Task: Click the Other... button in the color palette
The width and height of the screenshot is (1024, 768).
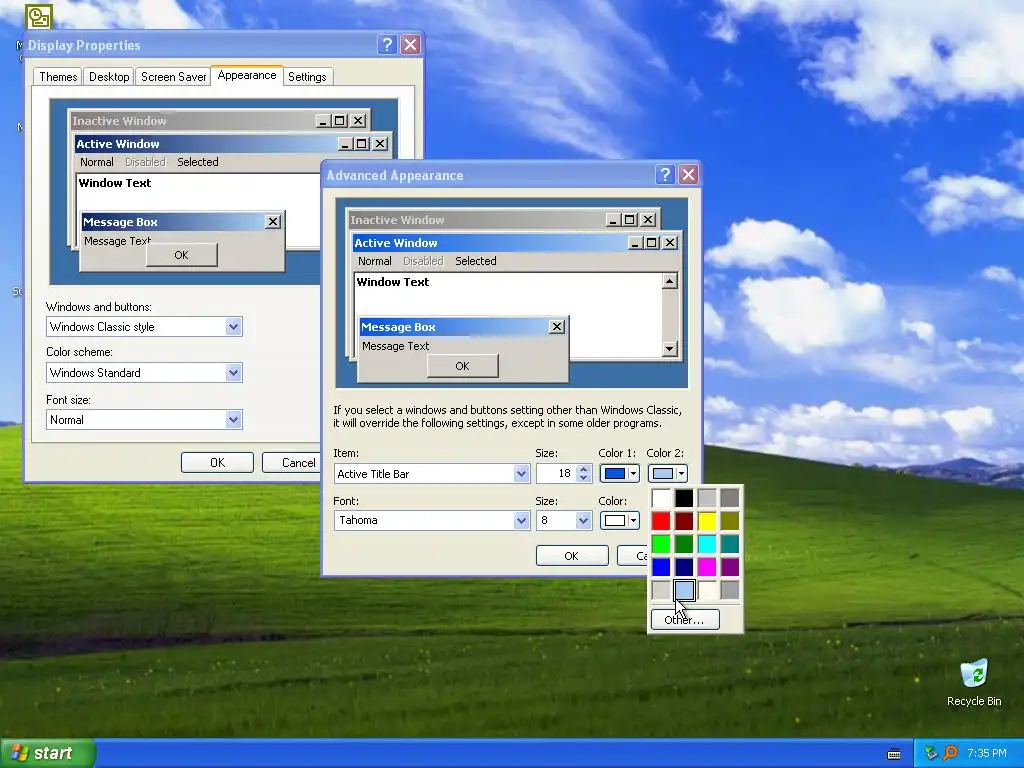Action: tap(684, 620)
